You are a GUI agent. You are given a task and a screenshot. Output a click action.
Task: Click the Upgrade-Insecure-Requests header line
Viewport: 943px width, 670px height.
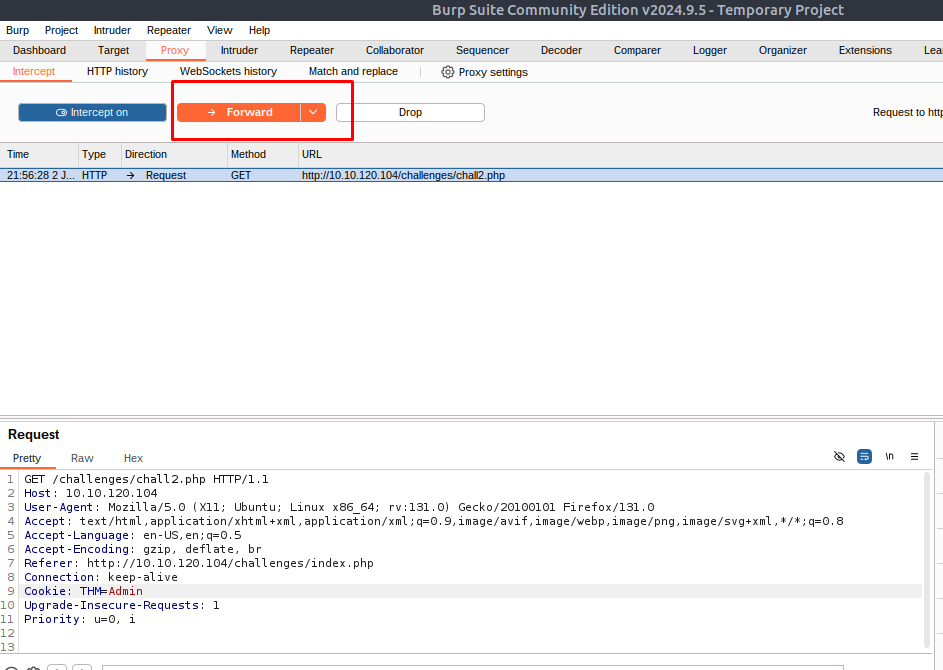[x=121, y=605]
